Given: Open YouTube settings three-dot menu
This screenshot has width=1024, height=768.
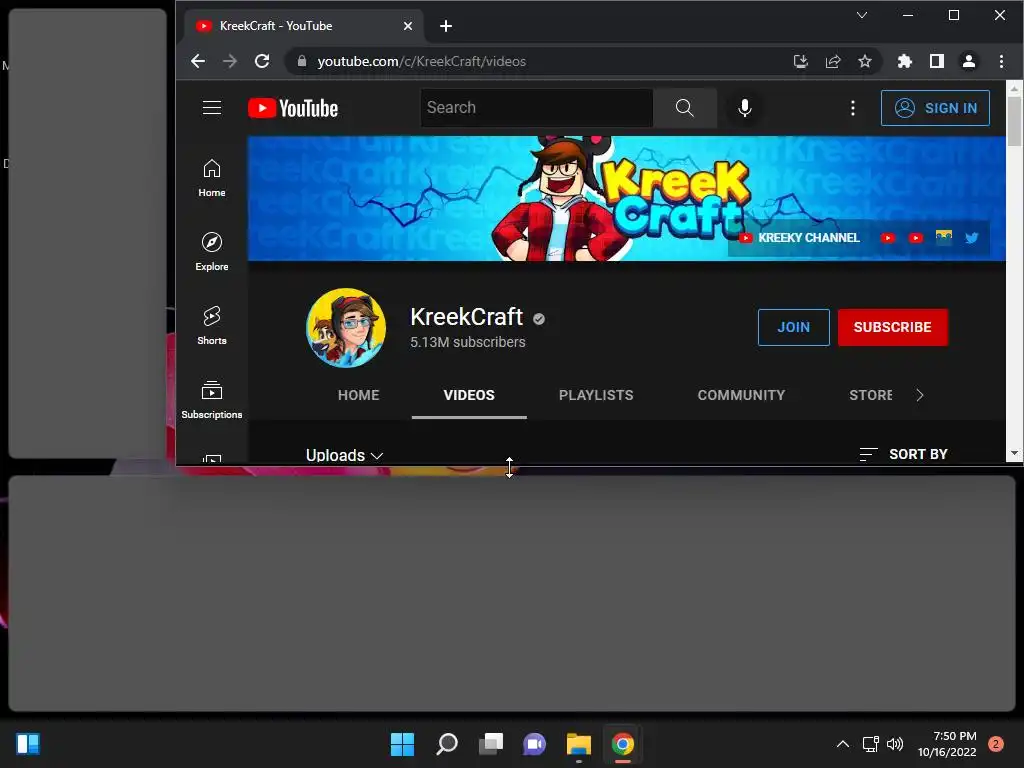Looking at the screenshot, I should [x=852, y=108].
